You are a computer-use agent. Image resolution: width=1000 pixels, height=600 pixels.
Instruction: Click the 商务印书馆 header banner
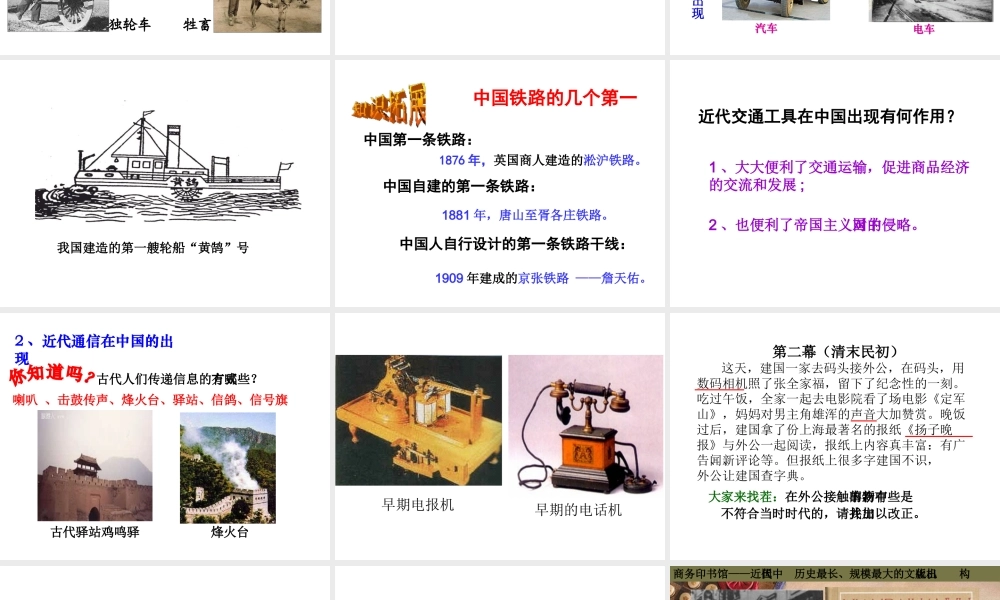(835, 573)
